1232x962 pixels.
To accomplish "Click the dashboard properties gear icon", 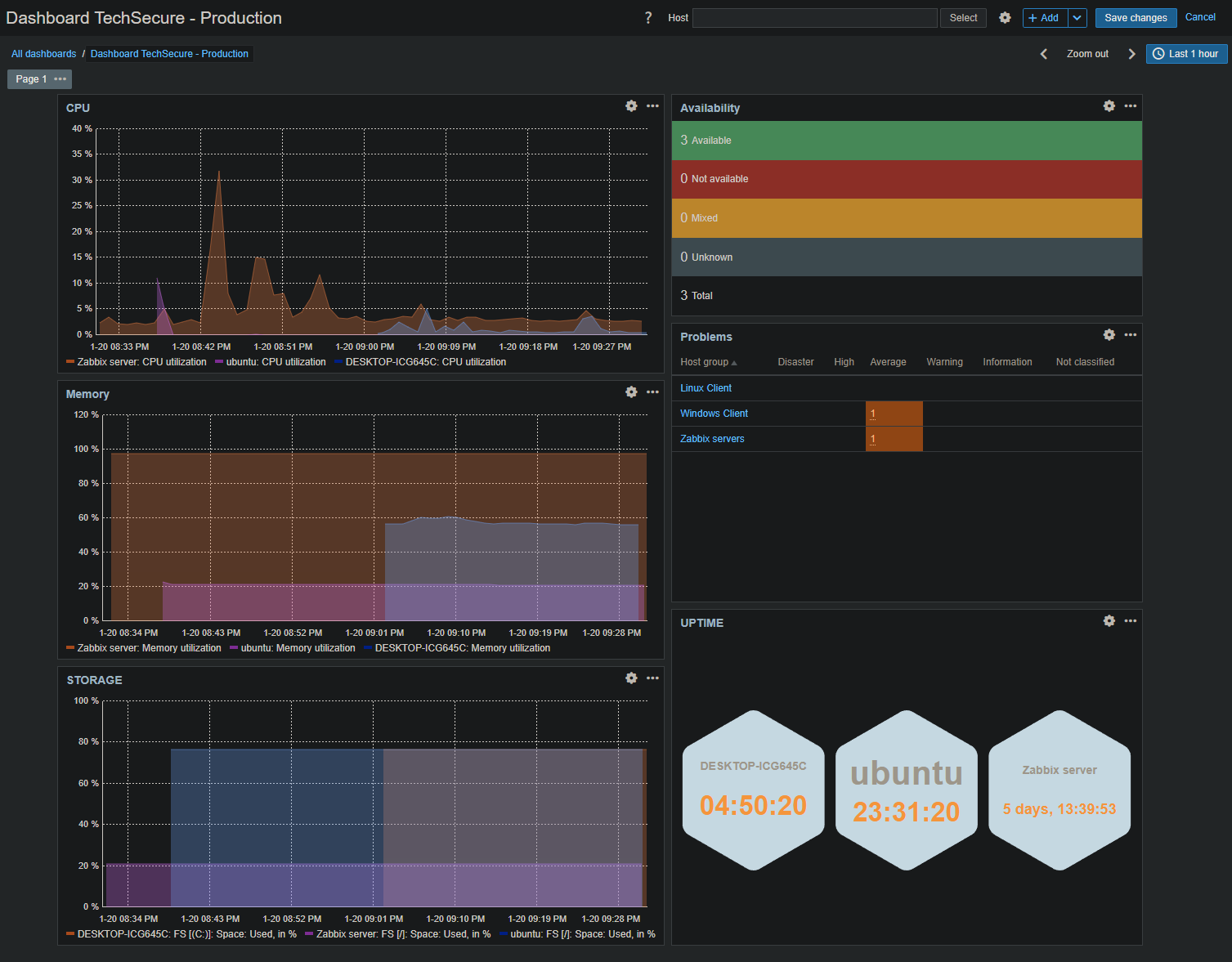I will pyautogui.click(x=1005, y=18).
